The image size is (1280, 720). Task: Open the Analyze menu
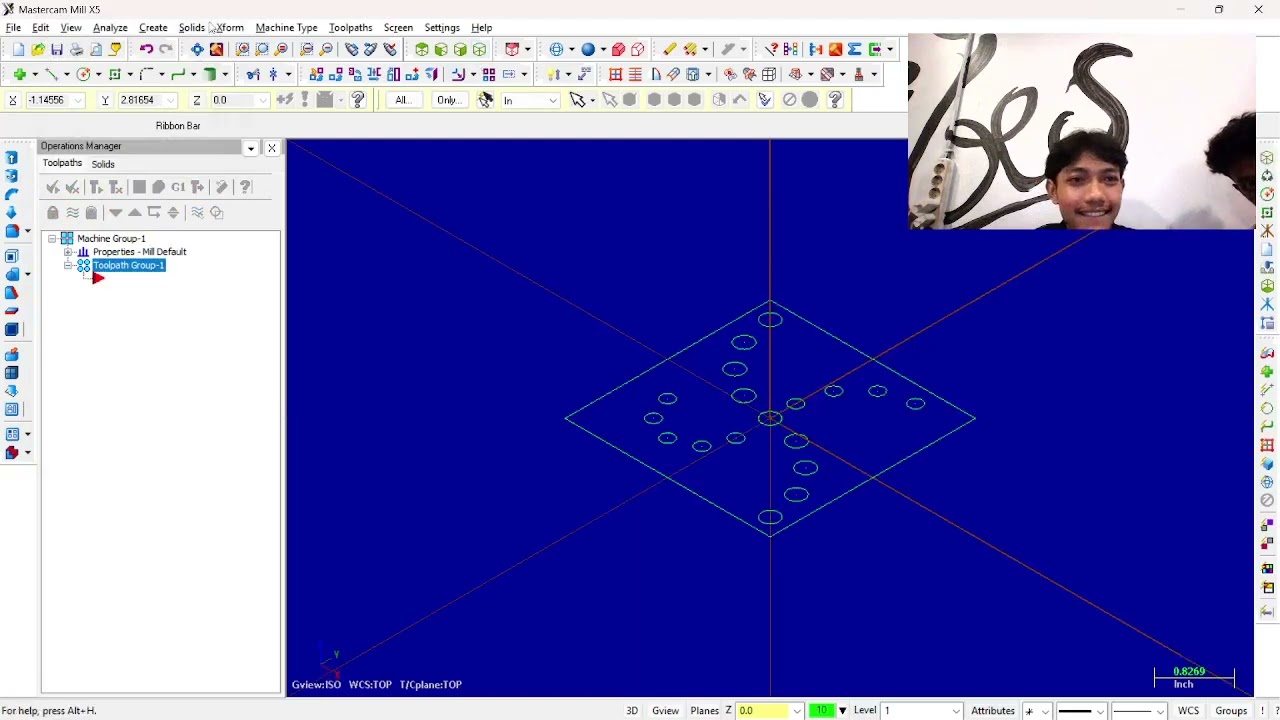click(110, 28)
